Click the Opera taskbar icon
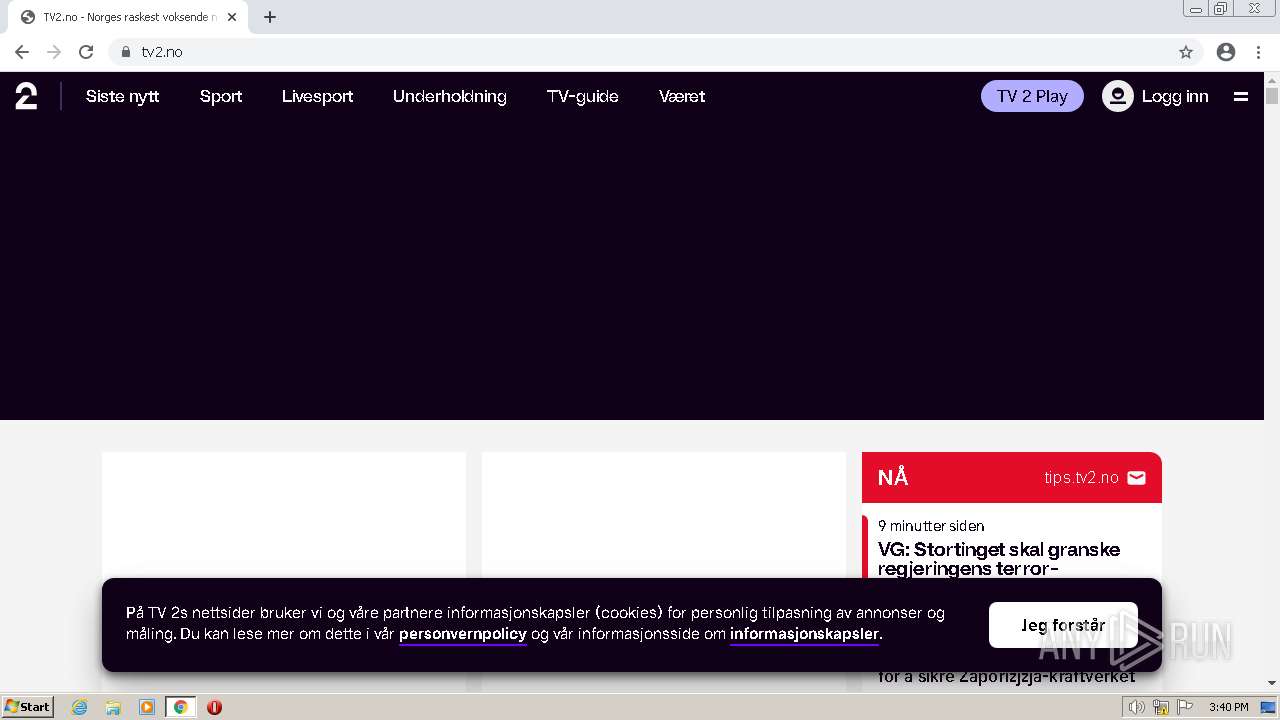Image resolution: width=1280 pixels, height=720 pixels. point(214,707)
